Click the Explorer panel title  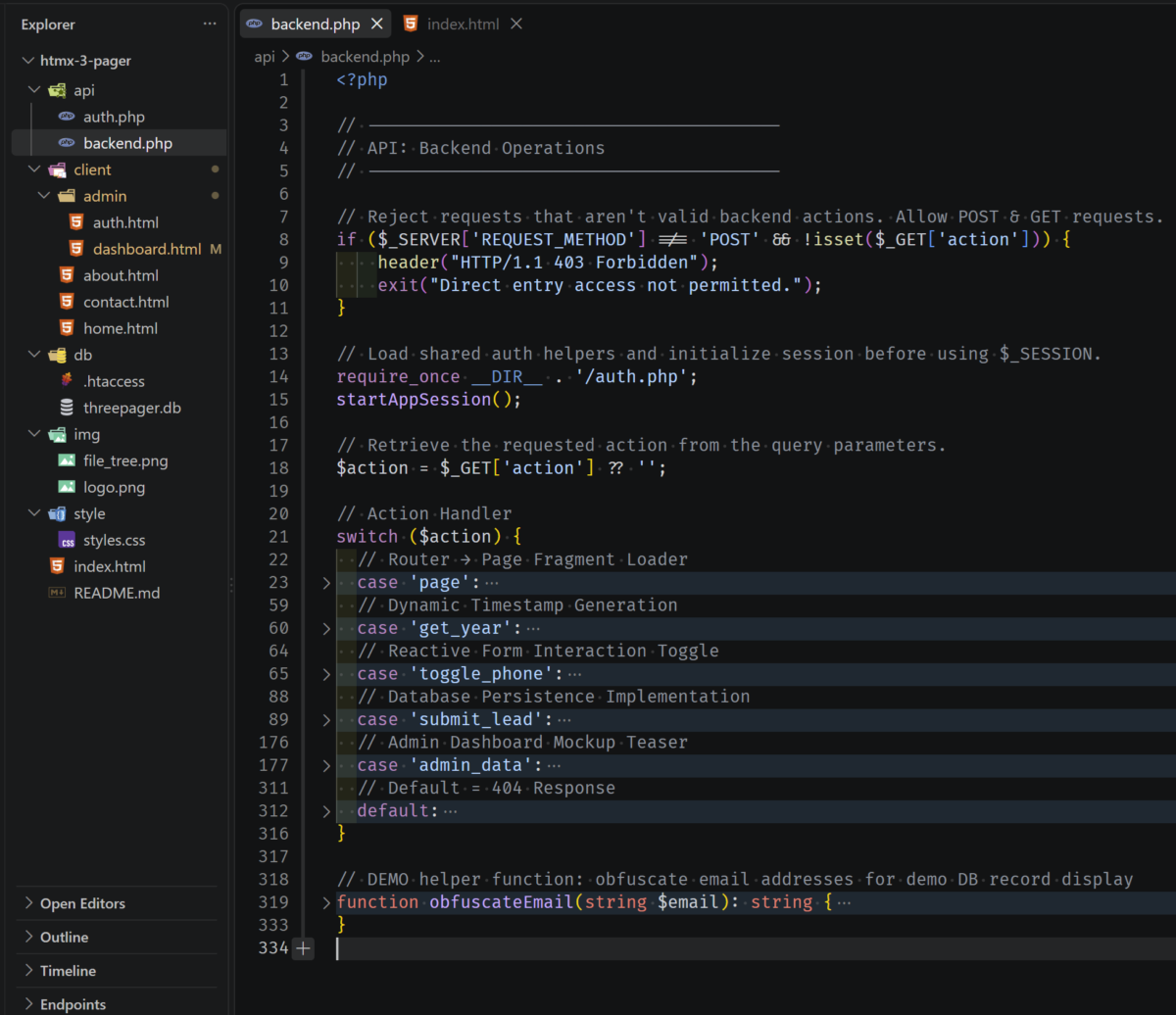pyautogui.click(x=48, y=24)
